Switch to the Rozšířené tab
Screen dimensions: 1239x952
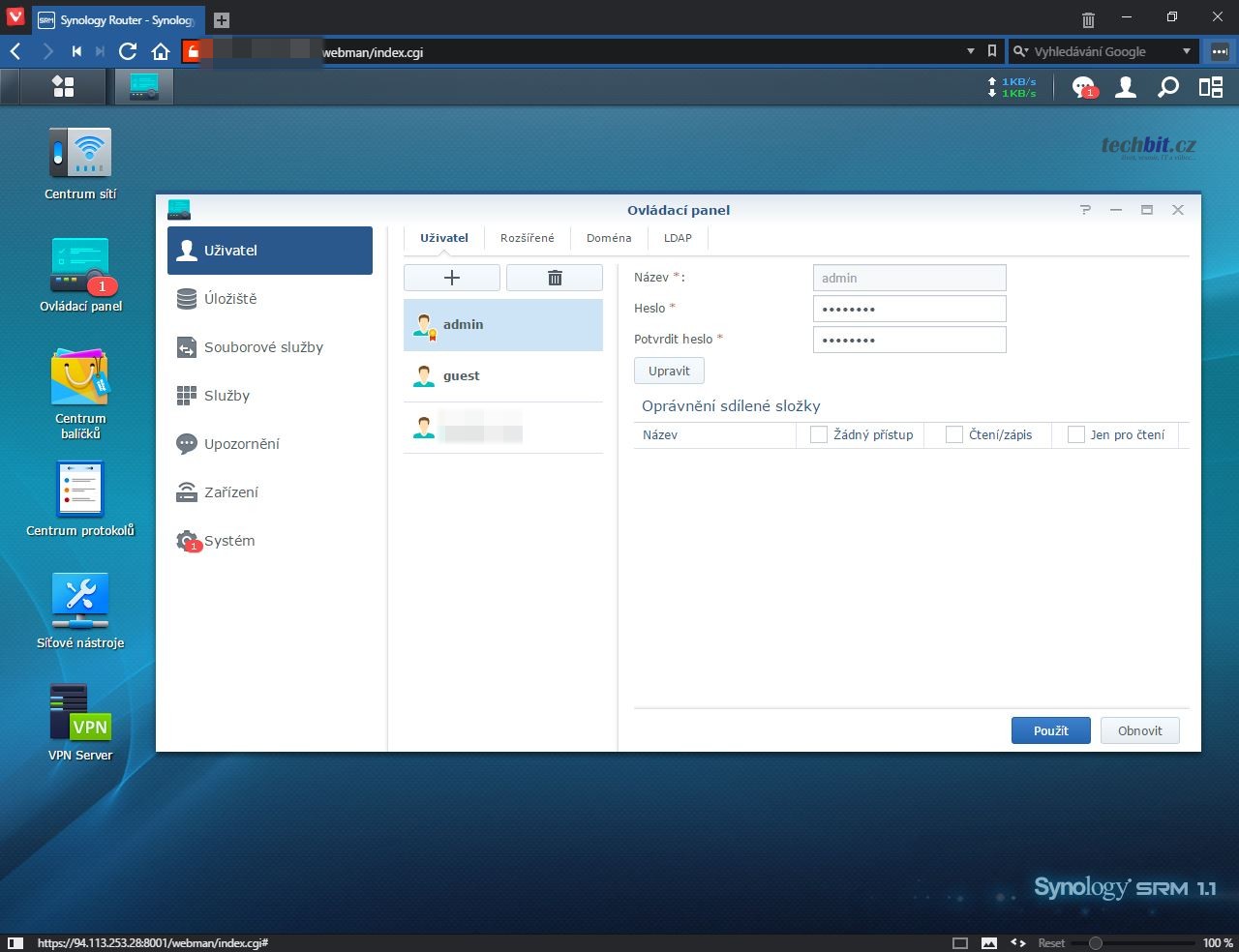(x=528, y=238)
